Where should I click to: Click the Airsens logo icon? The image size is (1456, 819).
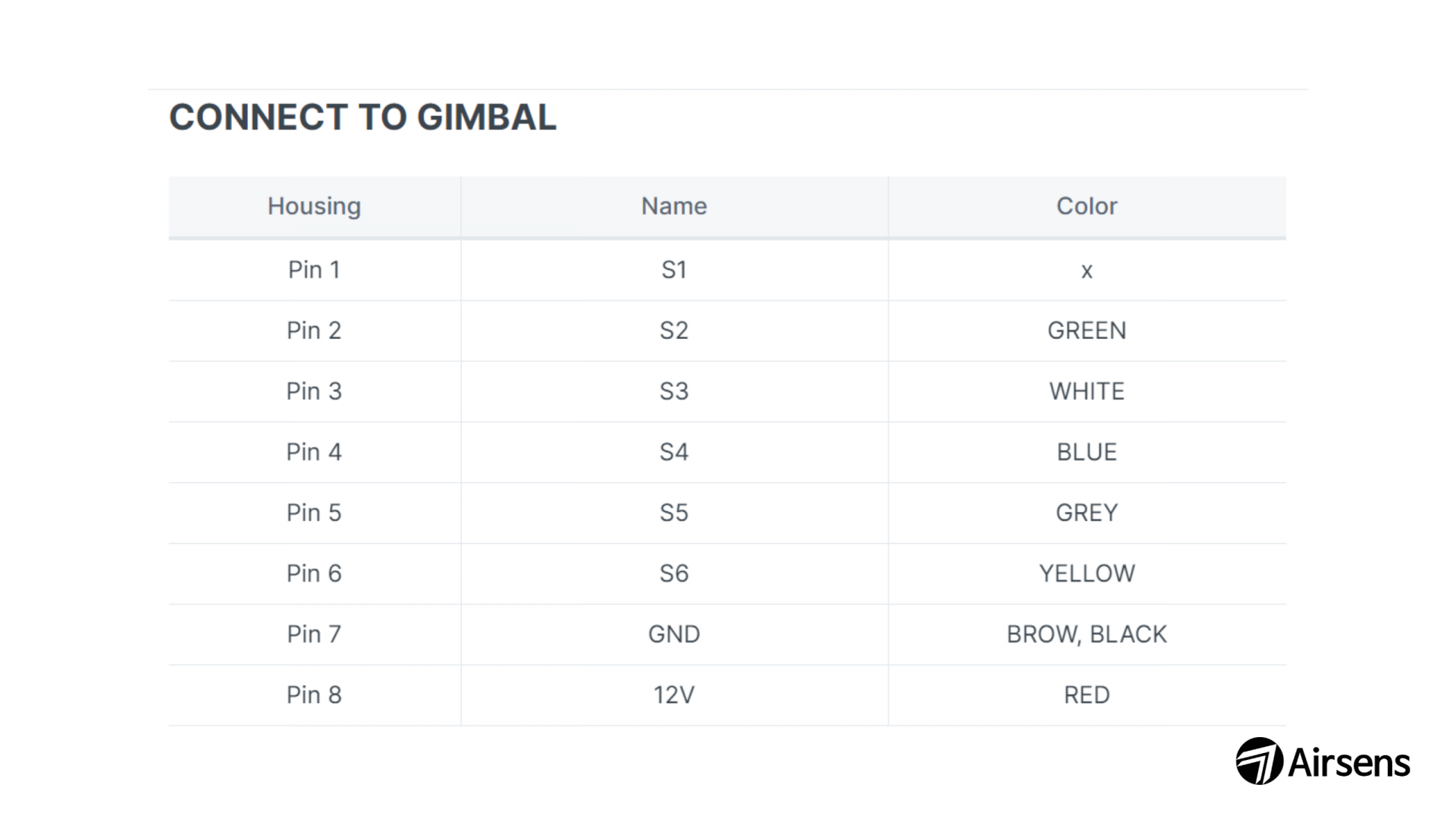click(x=1260, y=761)
